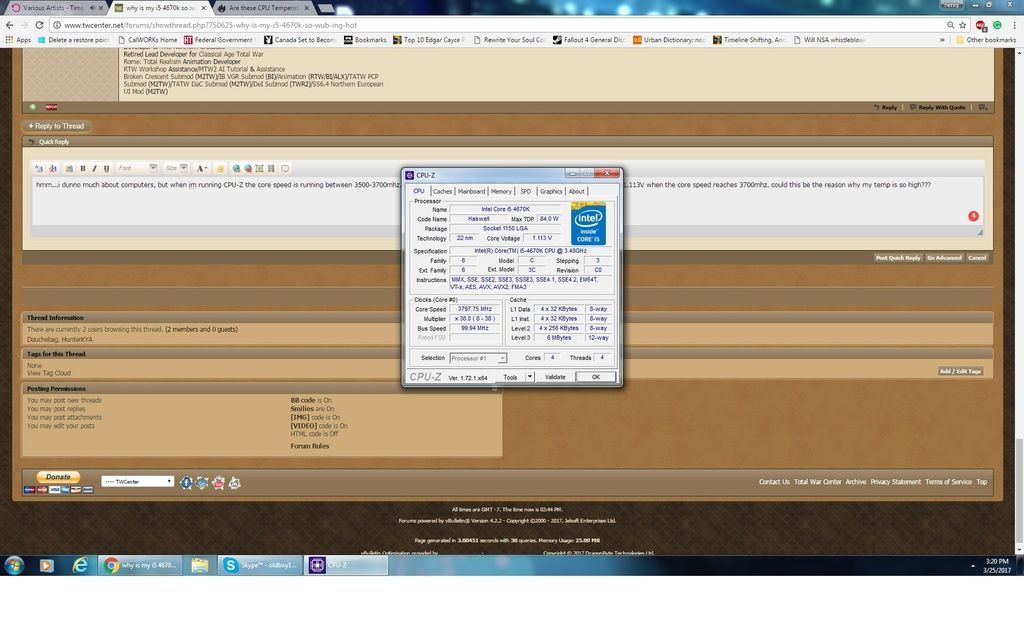Toggle italic formatting in Quick Reply editor
1024x634 pixels.
pos(94,168)
